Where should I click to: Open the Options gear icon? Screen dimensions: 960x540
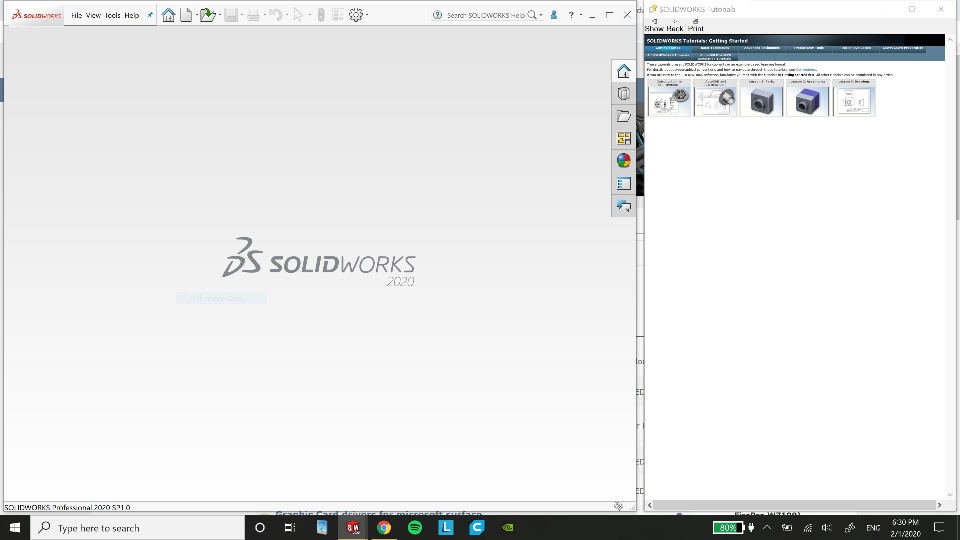coord(356,15)
